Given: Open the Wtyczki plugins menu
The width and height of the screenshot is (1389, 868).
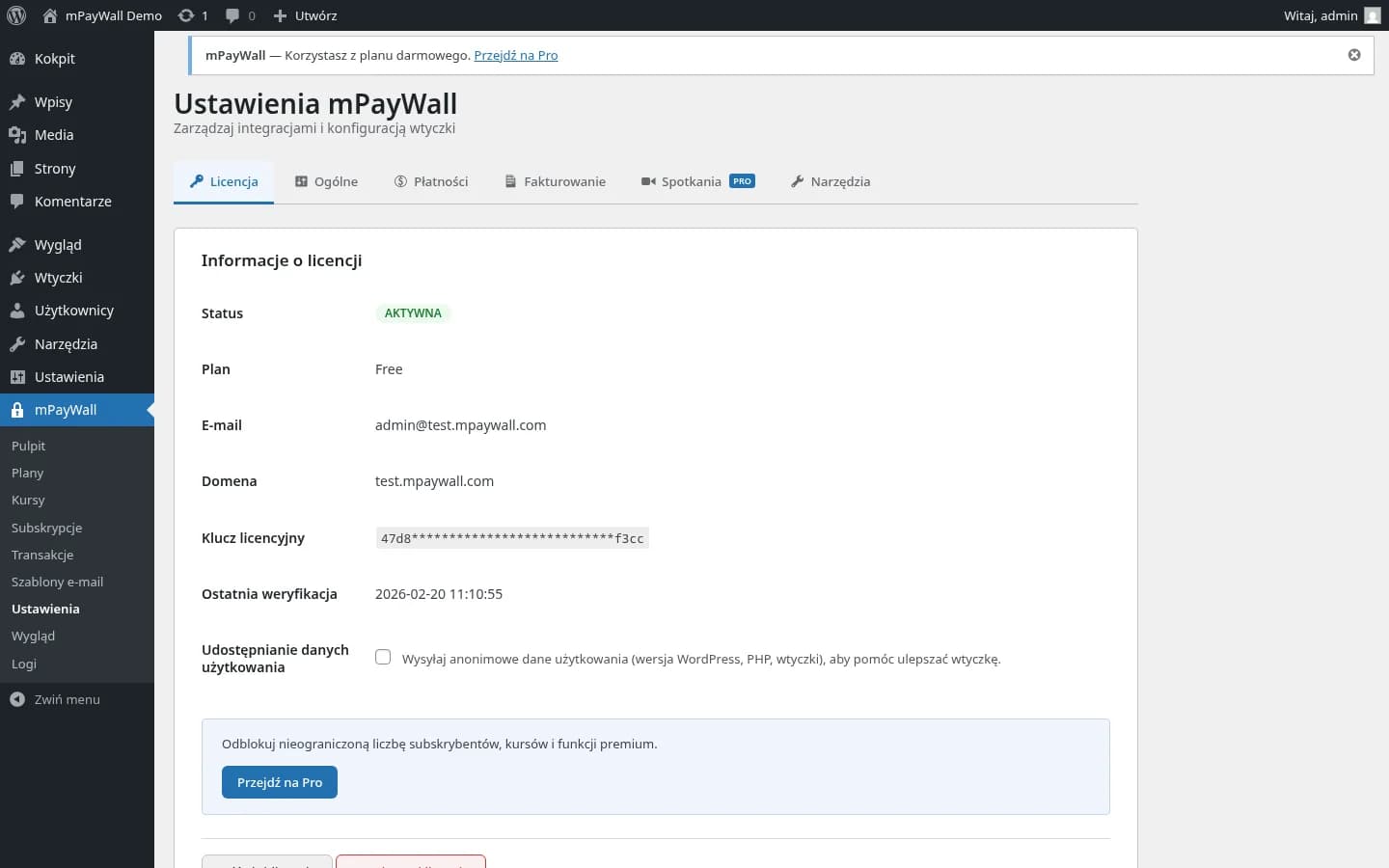Looking at the screenshot, I should pos(58,278).
